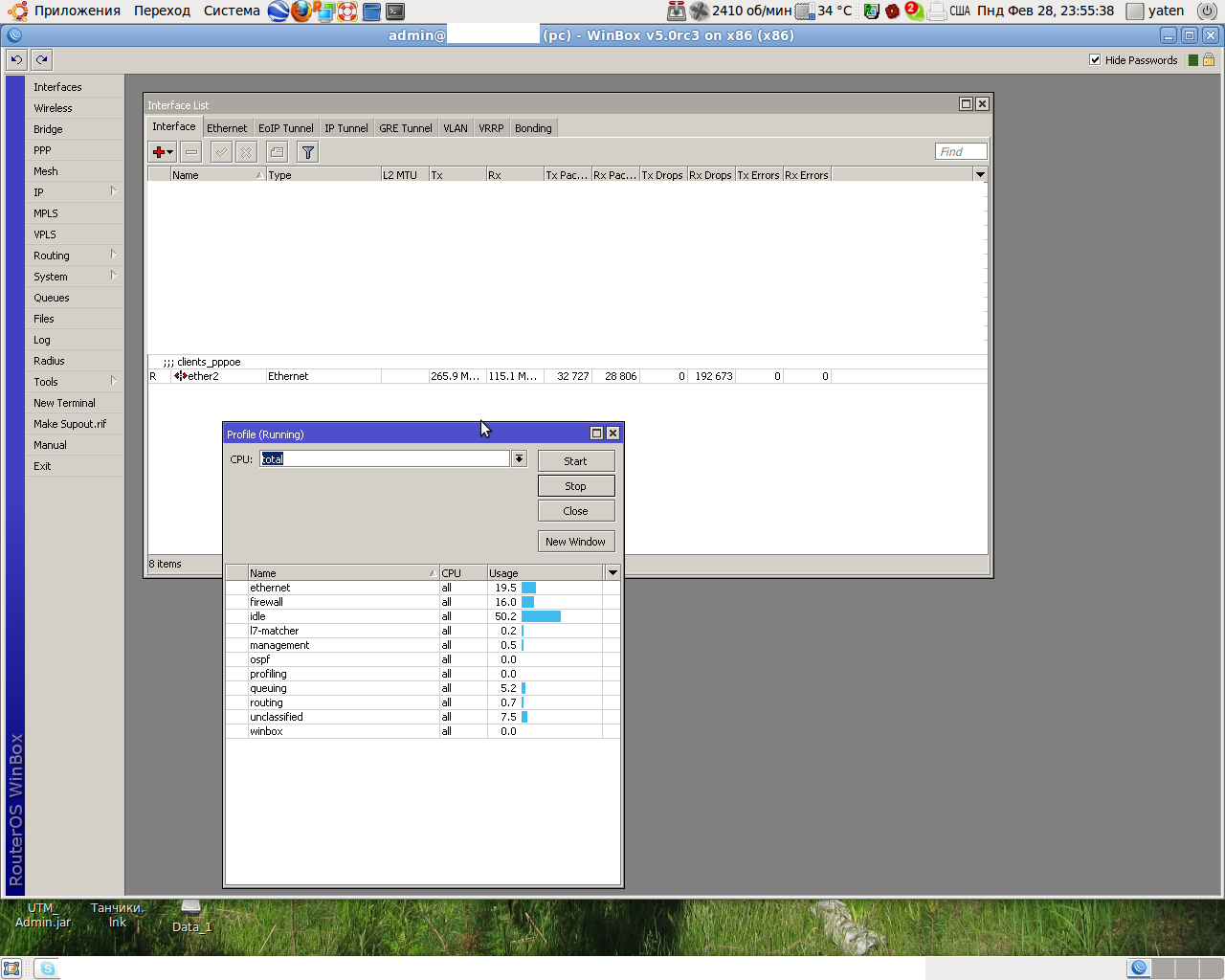This screenshot has height=980, width=1225.
Task: Click Make Supout.rif in the sidebar
Action: point(75,424)
